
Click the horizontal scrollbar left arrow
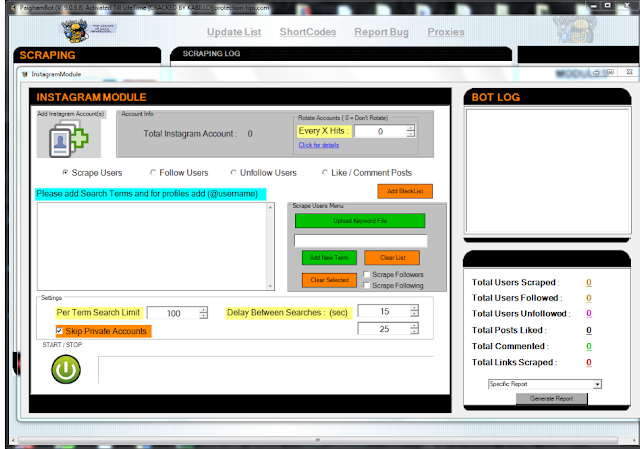(x=13, y=440)
